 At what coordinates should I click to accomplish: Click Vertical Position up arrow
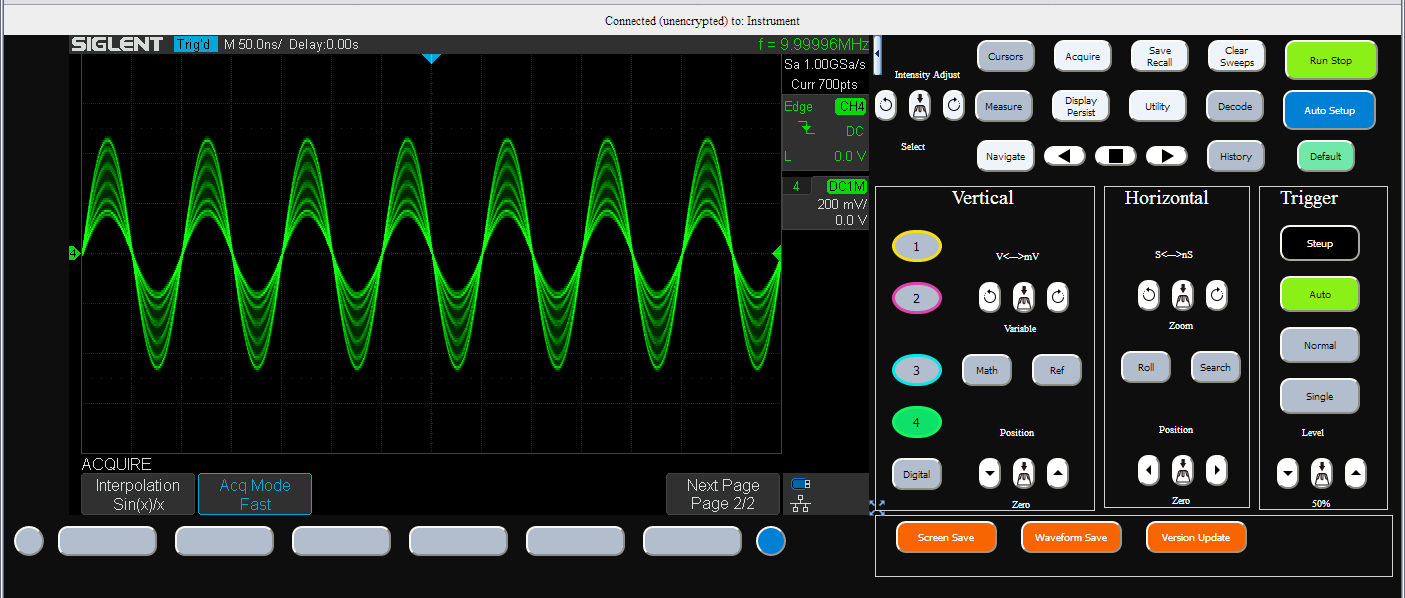tap(1057, 472)
